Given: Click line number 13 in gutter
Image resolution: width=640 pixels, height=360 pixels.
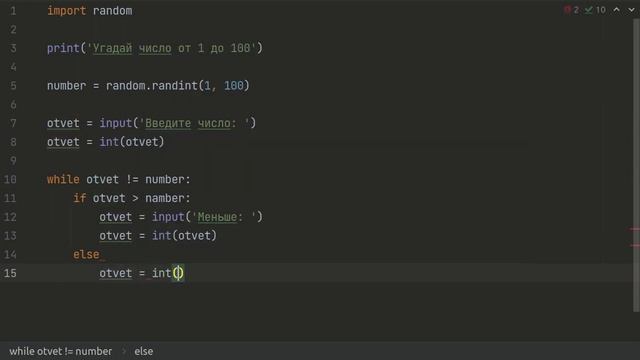Looking at the screenshot, I should coord(10,236).
